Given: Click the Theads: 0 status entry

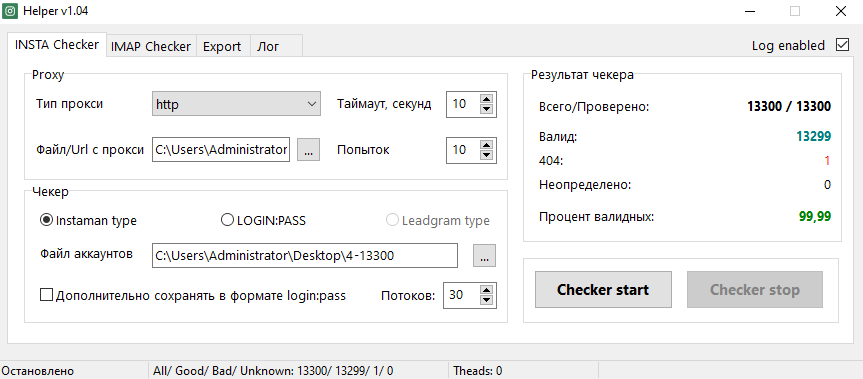Looking at the screenshot, I should (x=478, y=371).
